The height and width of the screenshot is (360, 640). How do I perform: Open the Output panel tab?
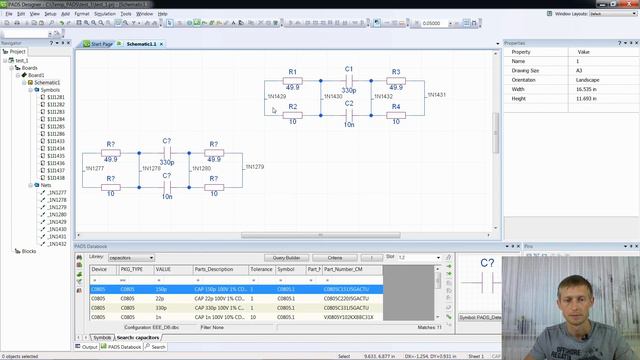[86, 347]
